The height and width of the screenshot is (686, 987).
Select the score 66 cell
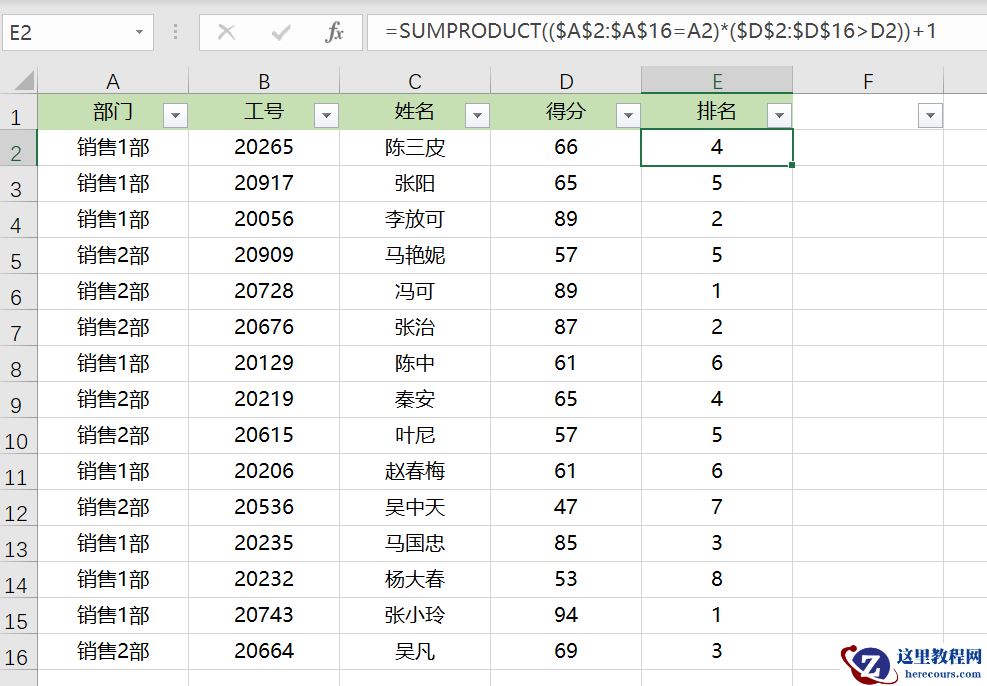click(566, 148)
